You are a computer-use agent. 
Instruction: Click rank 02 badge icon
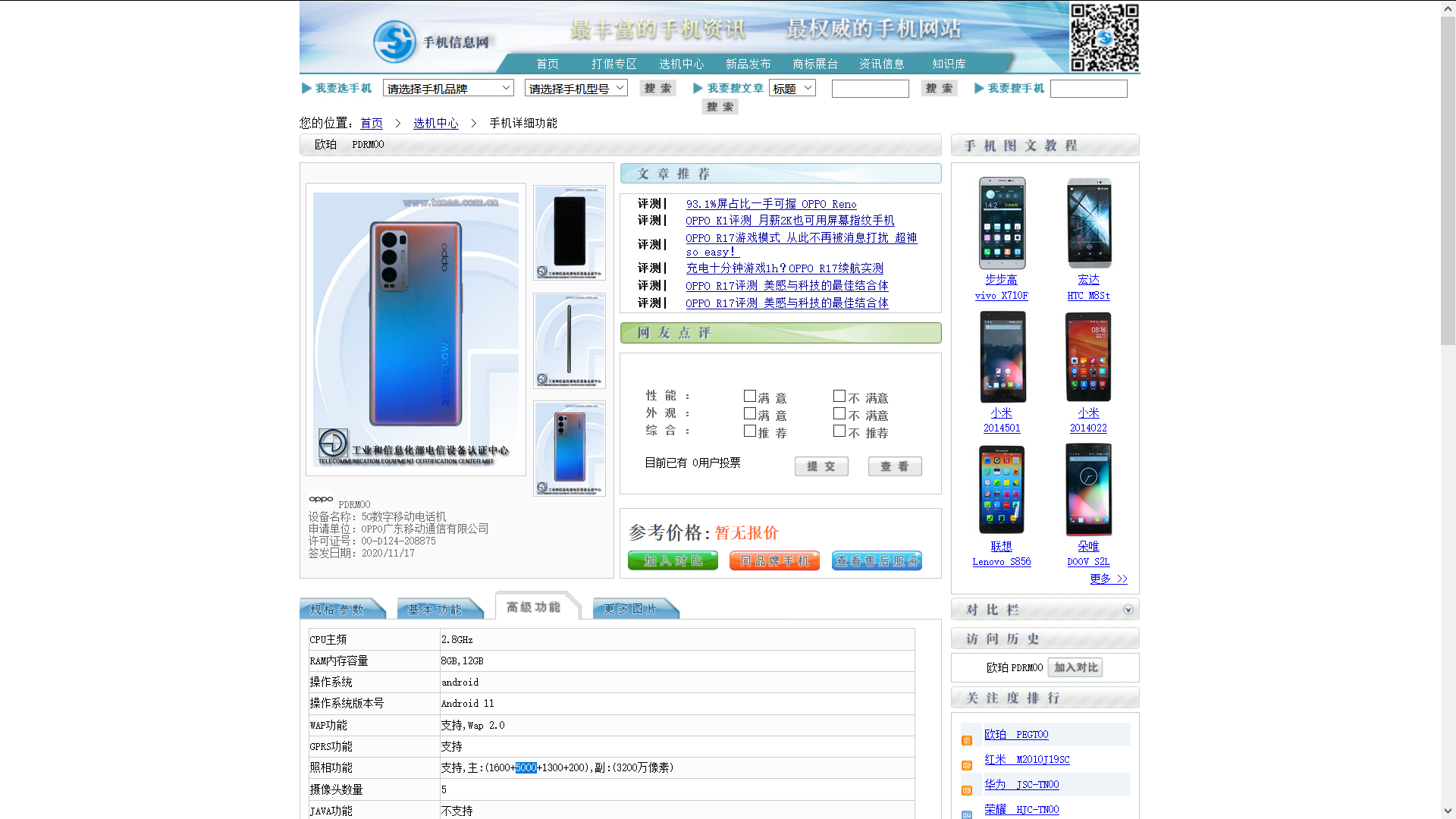[967, 765]
